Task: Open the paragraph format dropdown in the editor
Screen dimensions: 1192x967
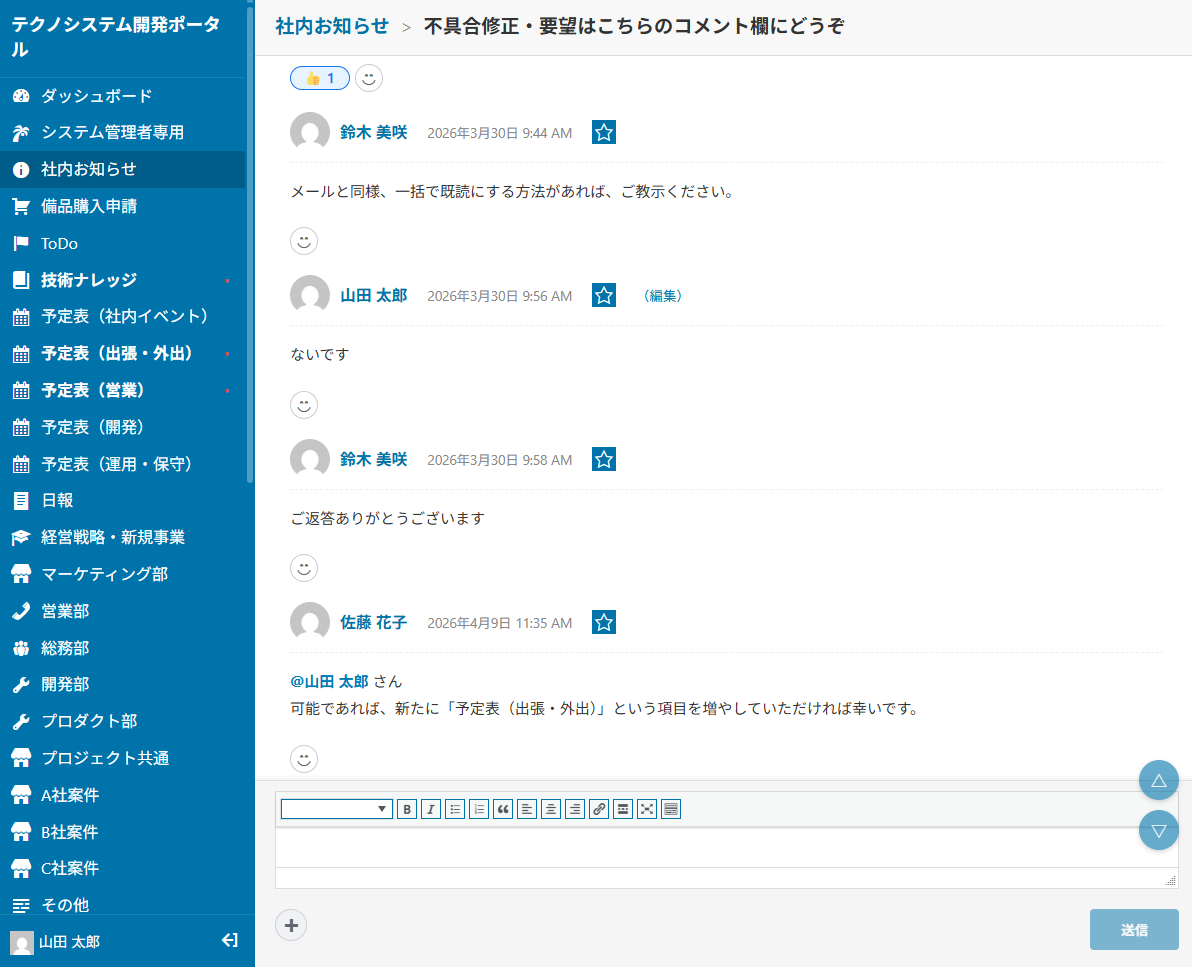Action: click(x=336, y=809)
